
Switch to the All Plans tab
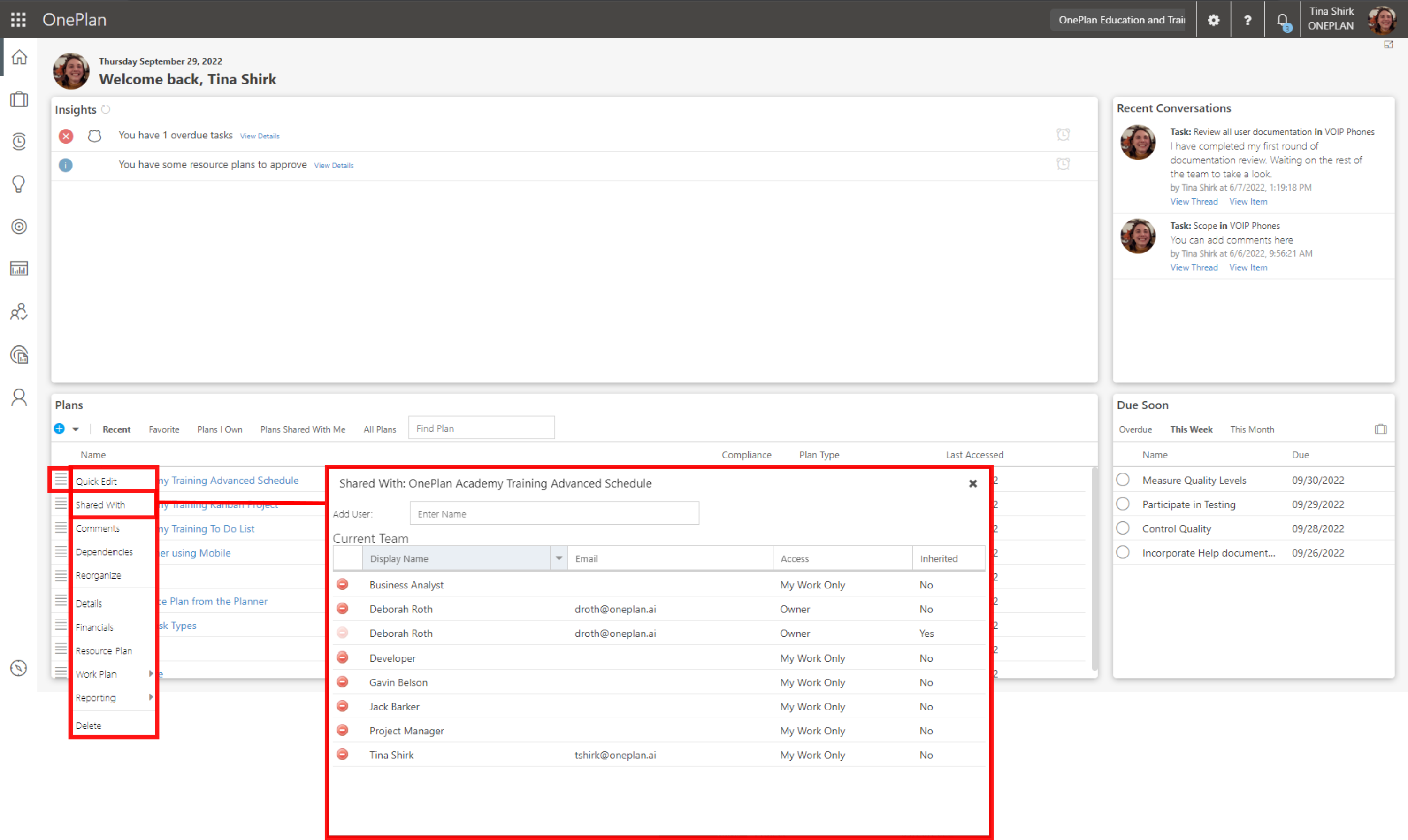pos(380,430)
